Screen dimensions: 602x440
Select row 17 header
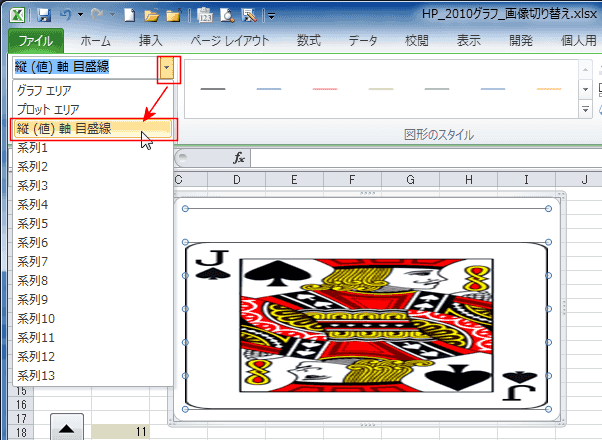pyautogui.click(x=22, y=418)
